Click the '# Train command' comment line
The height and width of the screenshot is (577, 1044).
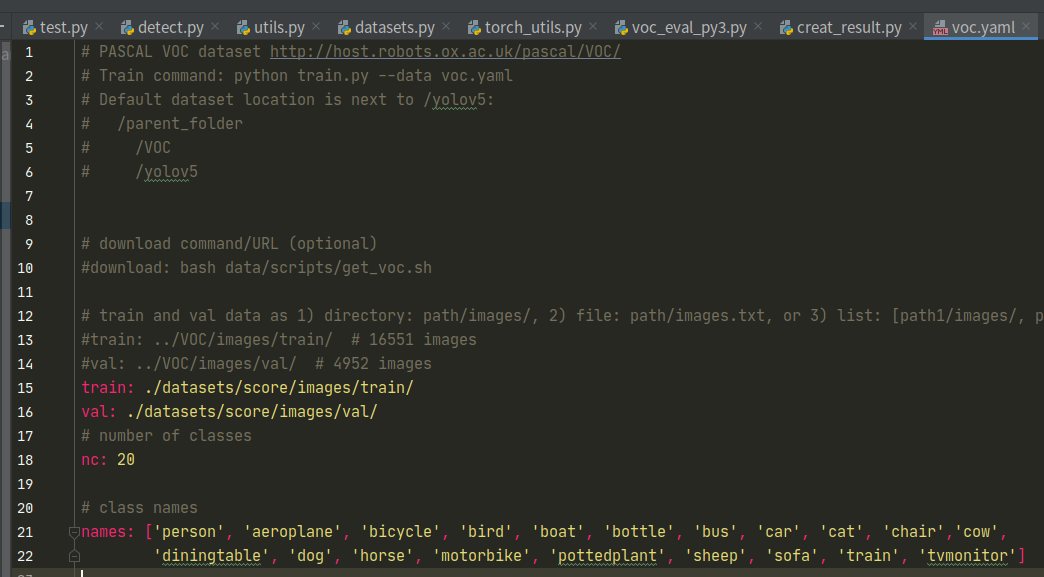click(x=297, y=75)
